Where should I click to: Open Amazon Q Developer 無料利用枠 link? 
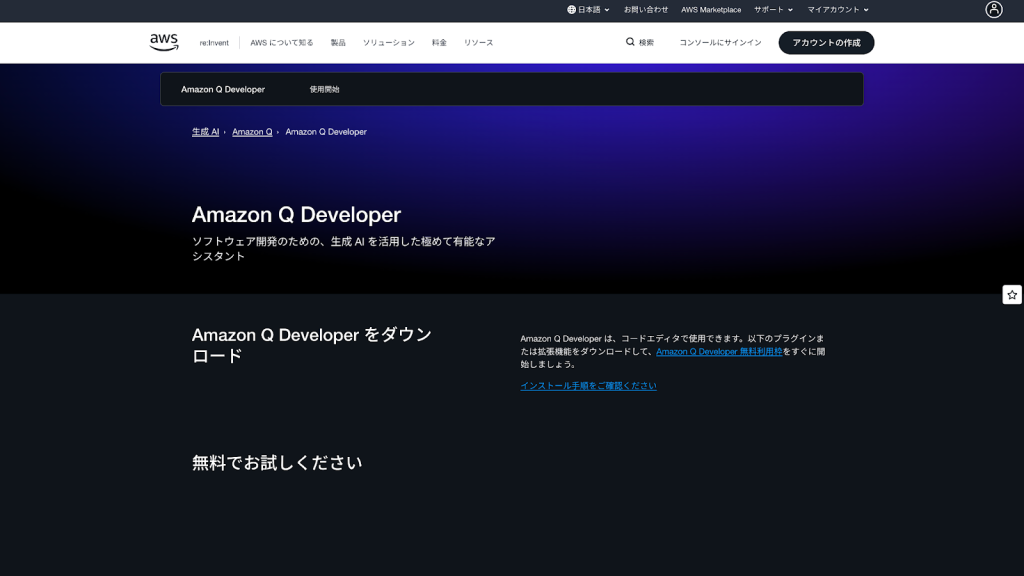click(x=719, y=352)
